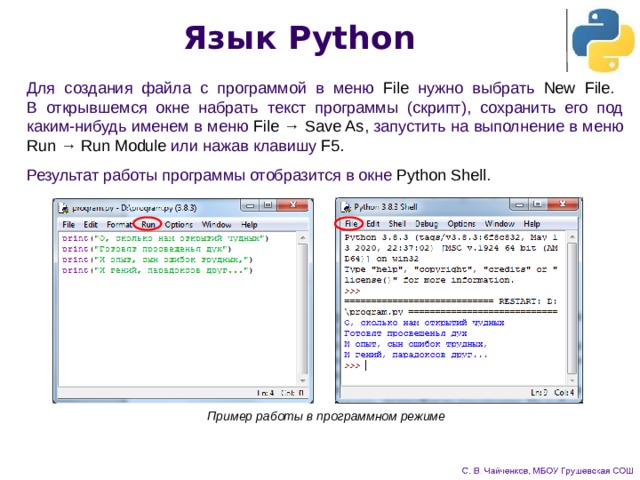Close the program.py editor window

[292, 205]
